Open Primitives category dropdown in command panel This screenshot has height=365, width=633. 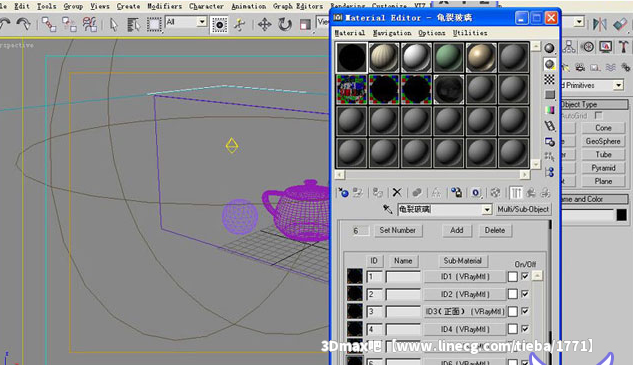[618, 85]
